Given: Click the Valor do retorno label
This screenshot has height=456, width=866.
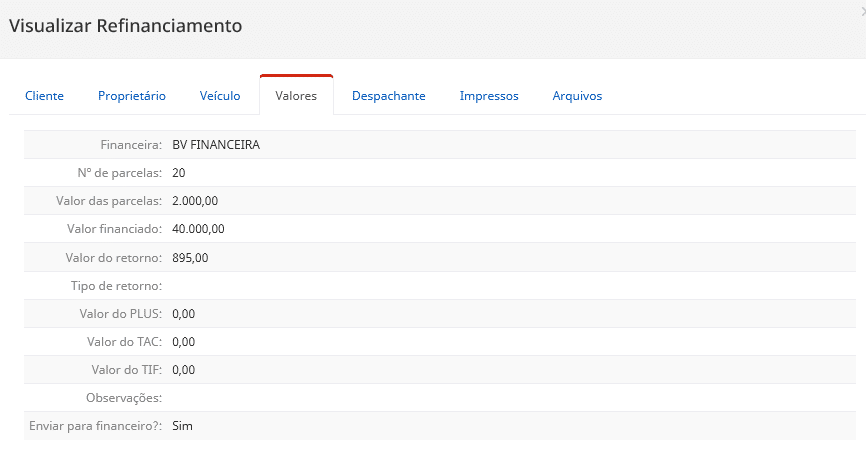Looking at the screenshot, I should [x=114, y=258].
